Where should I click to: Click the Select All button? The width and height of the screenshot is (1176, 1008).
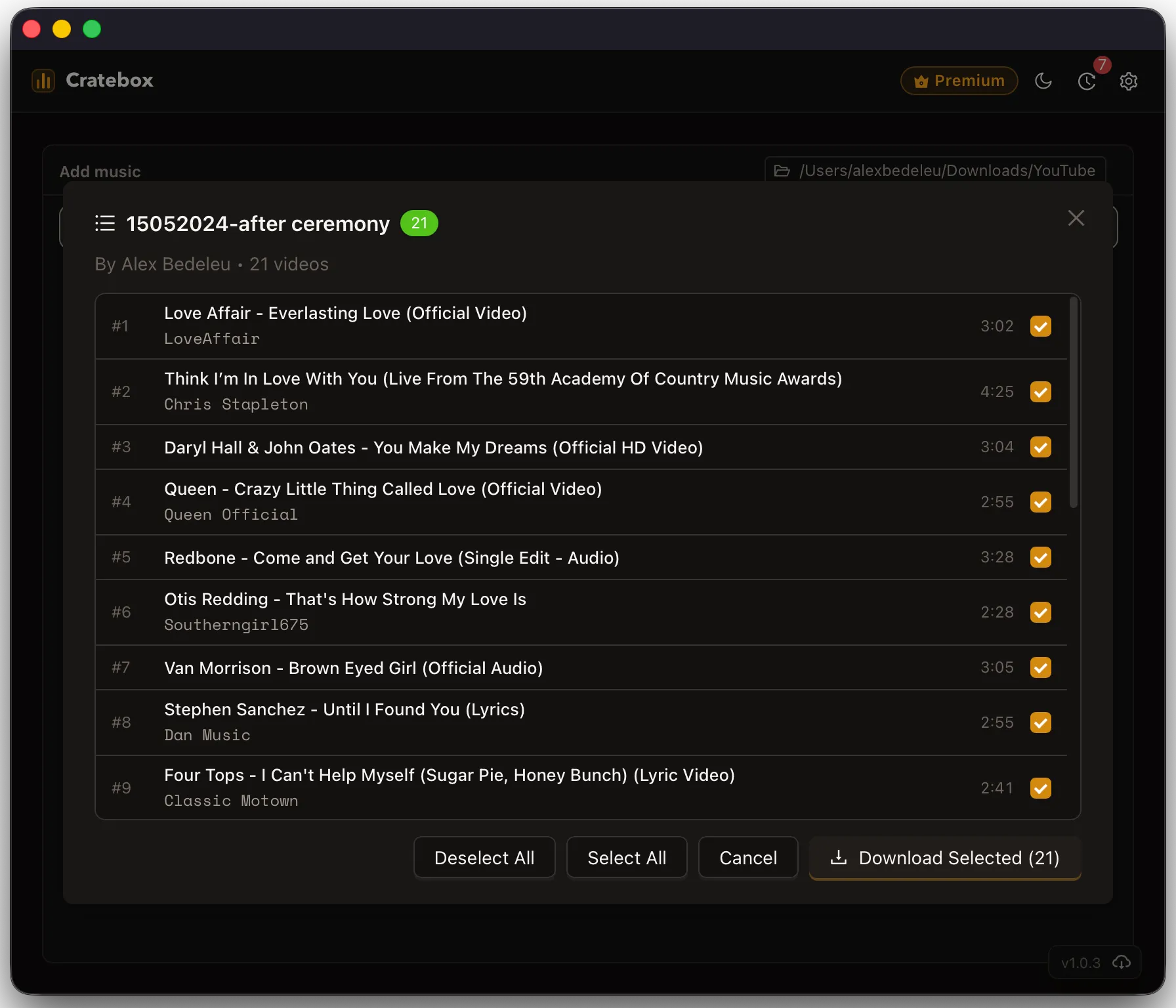click(x=627, y=858)
